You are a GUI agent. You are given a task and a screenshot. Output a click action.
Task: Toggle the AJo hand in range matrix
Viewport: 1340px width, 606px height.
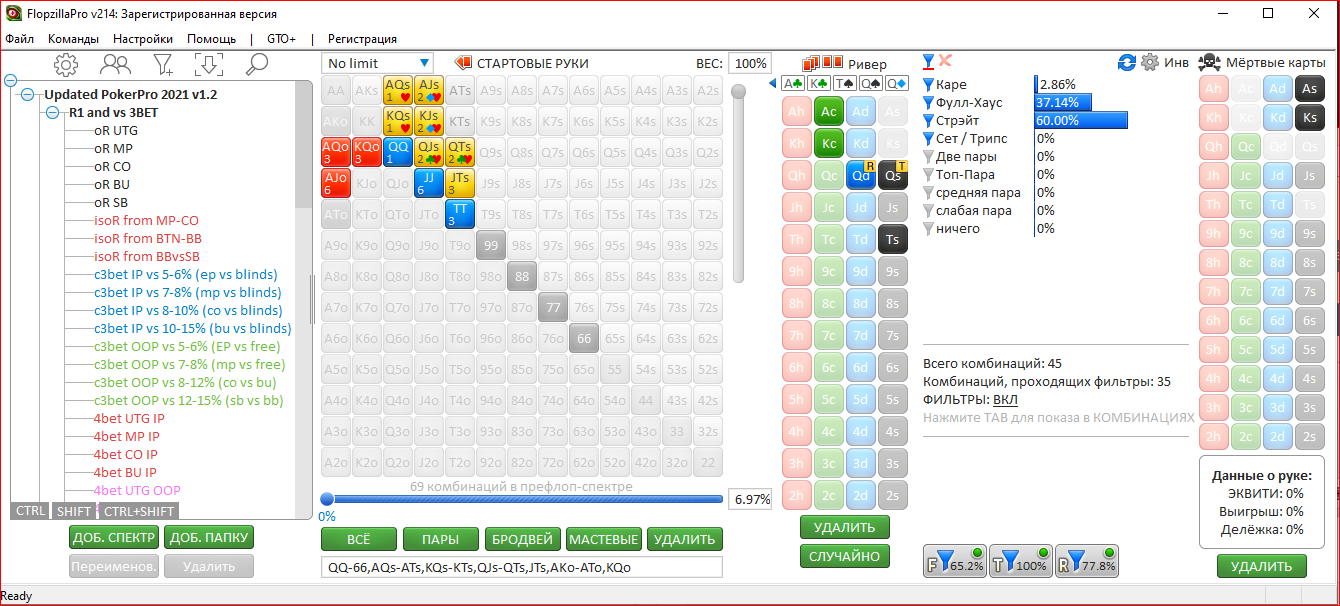tap(336, 184)
